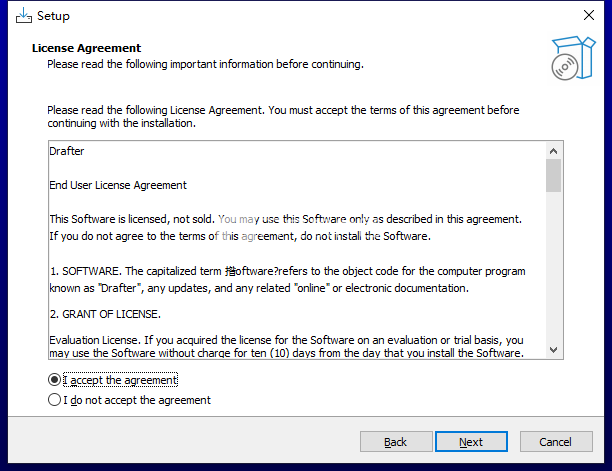
Task: Click the license scrollbar thumb
Action: click(x=553, y=176)
